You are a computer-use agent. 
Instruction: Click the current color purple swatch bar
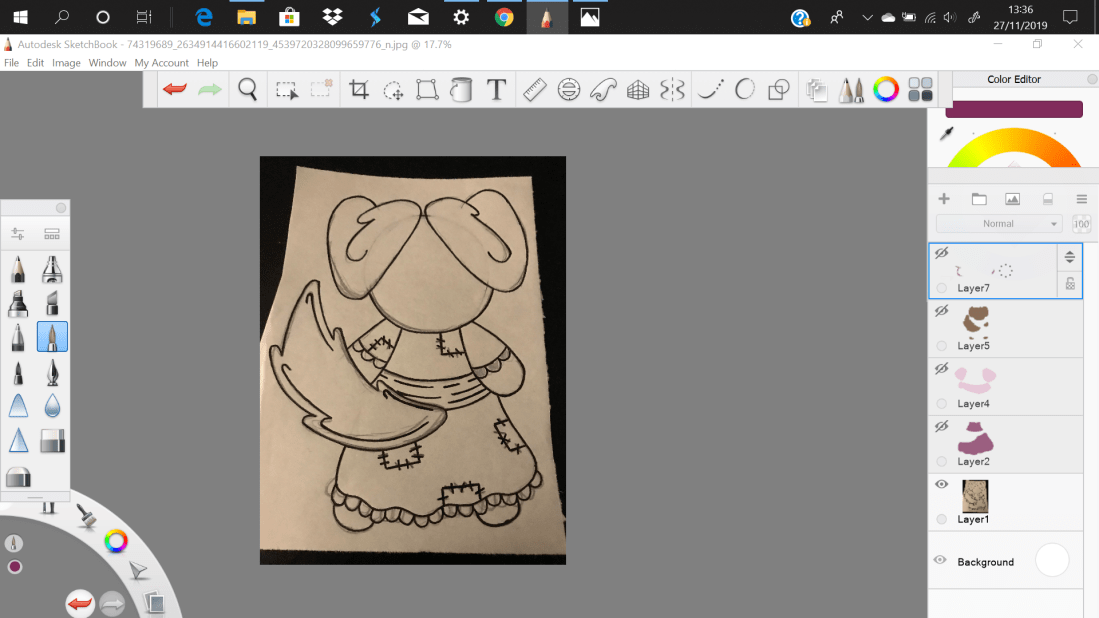coord(1014,109)
